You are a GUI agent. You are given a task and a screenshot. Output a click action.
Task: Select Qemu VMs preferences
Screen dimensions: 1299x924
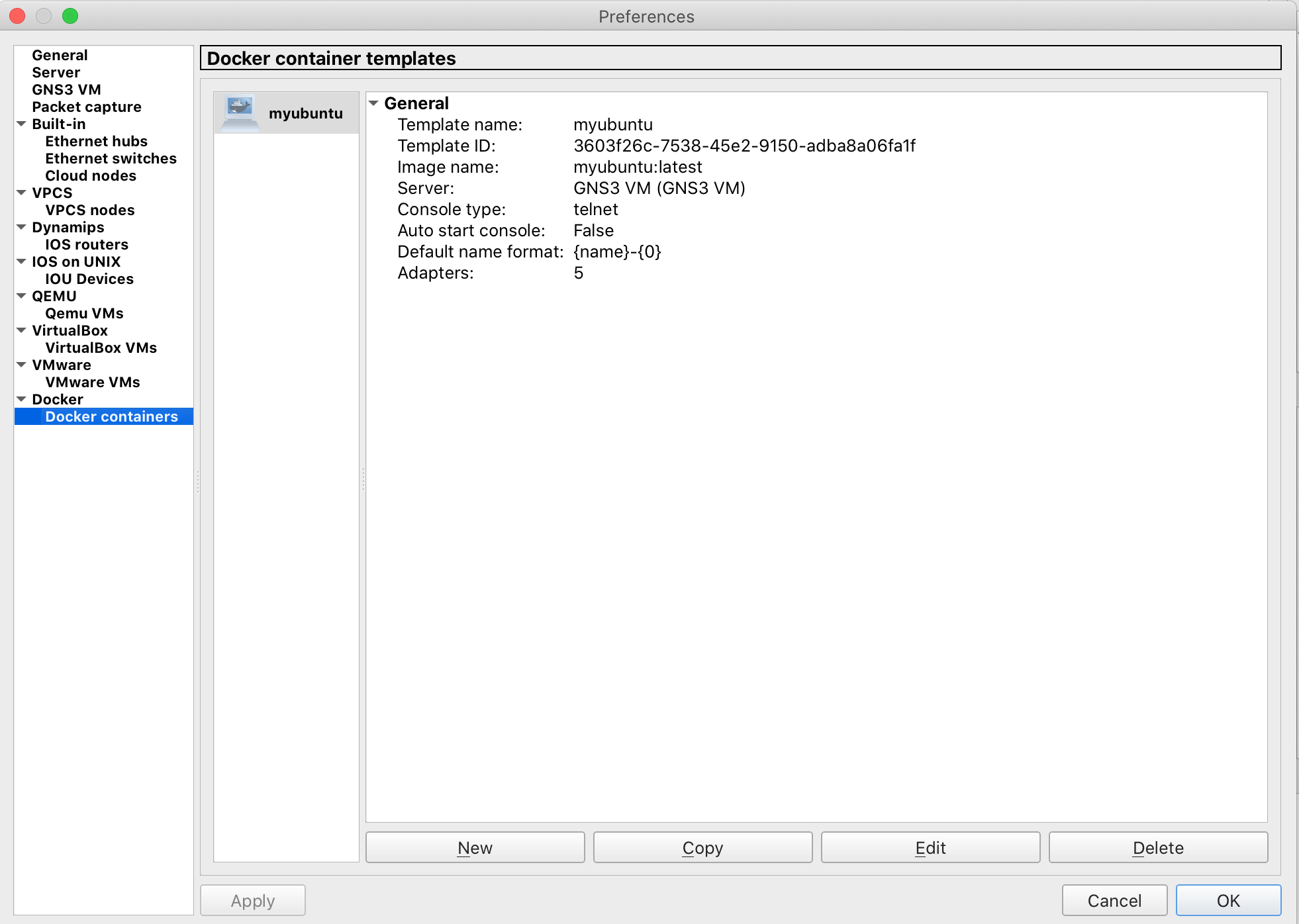pyautogui.click(x=84, y=313)
